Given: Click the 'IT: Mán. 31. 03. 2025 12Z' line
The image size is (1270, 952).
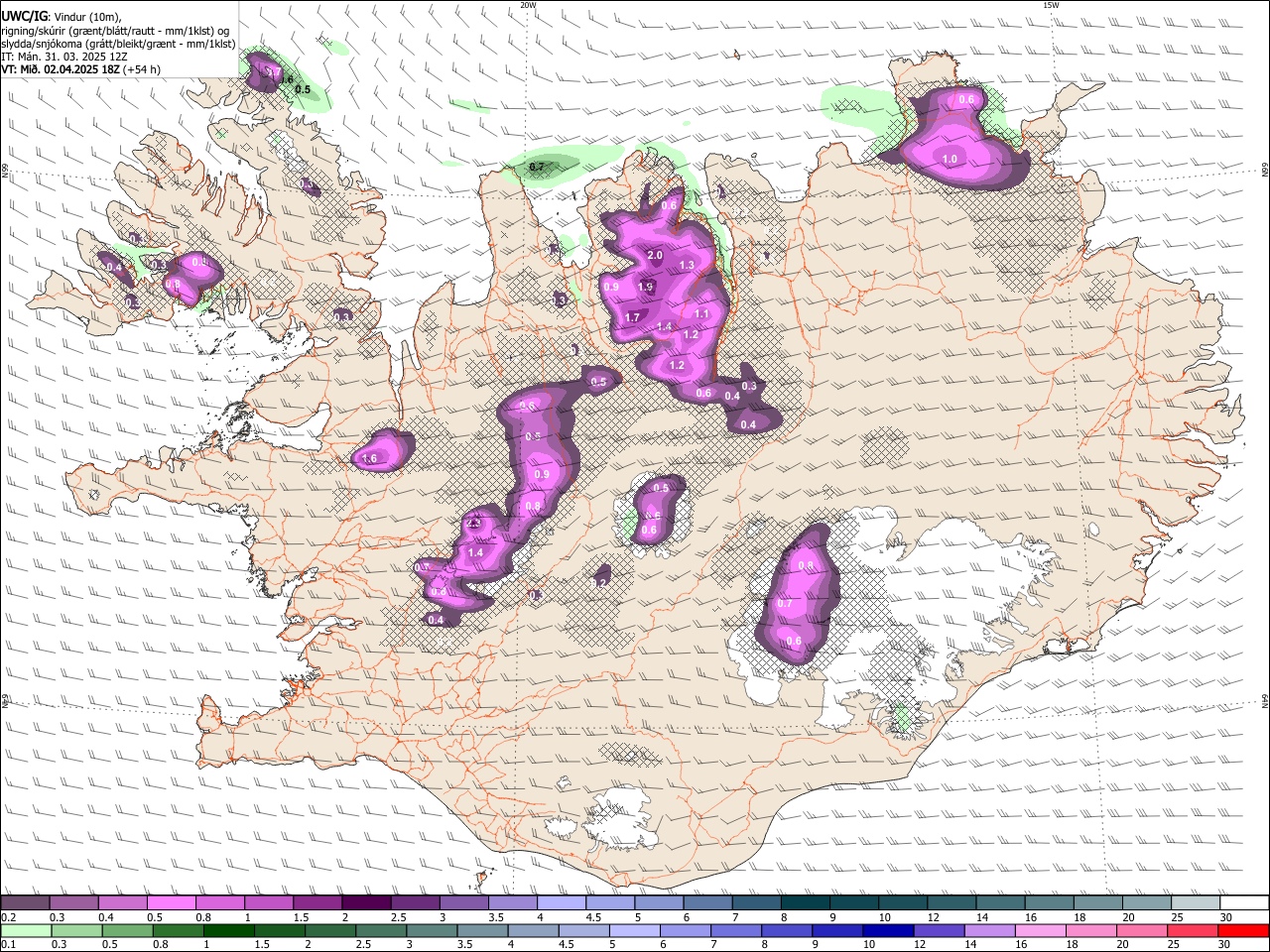Looking at the screenshot, I should coord(64,57).
